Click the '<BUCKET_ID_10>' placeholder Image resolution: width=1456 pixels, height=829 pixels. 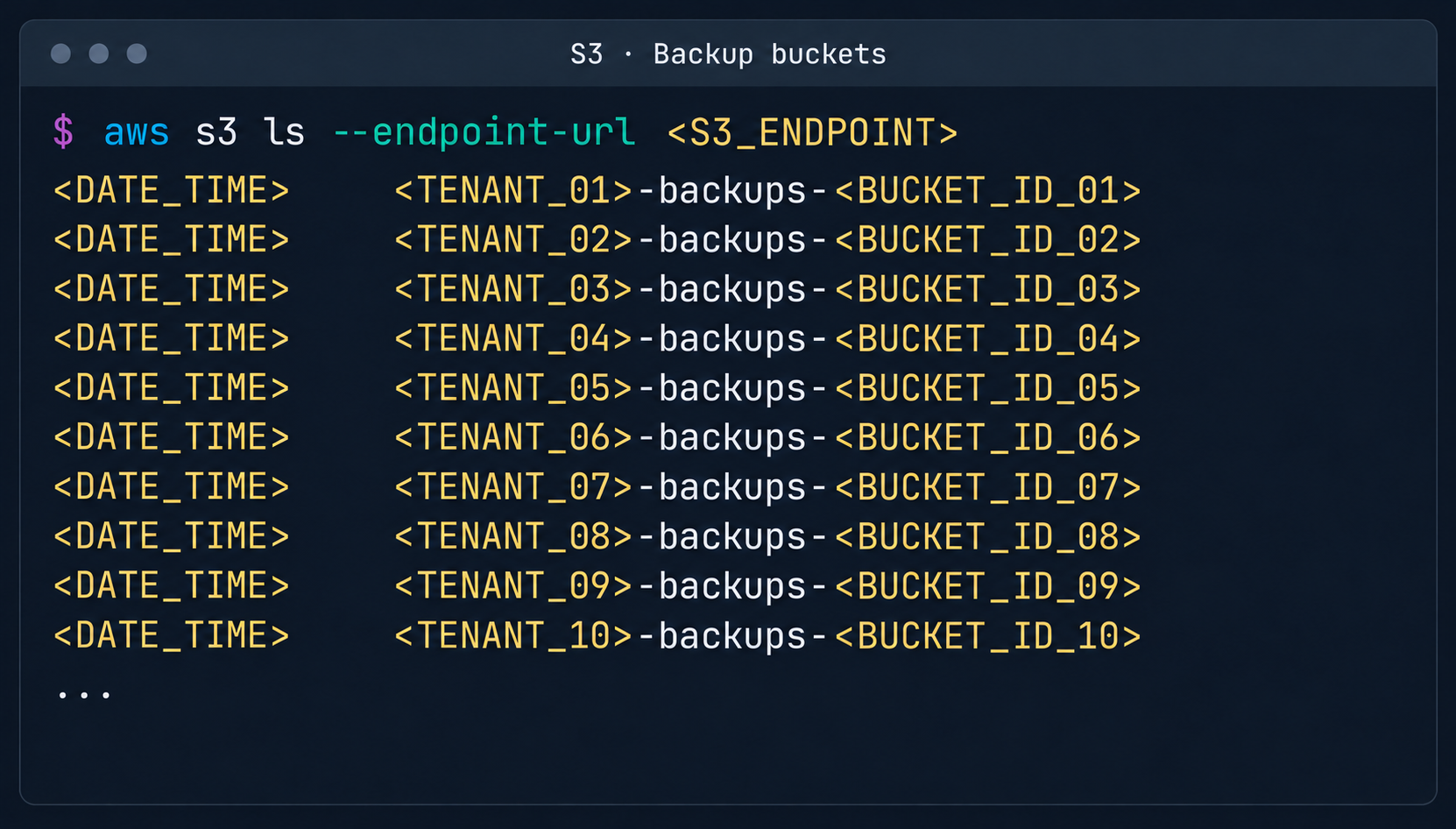coord(988,636)
